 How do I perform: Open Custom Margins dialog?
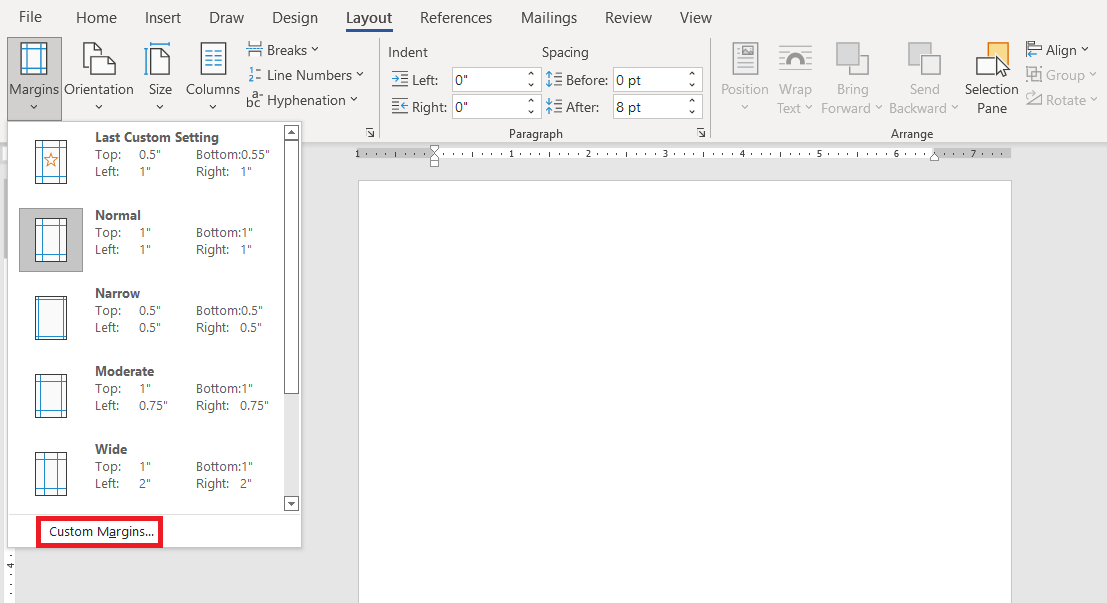point(100,532)
